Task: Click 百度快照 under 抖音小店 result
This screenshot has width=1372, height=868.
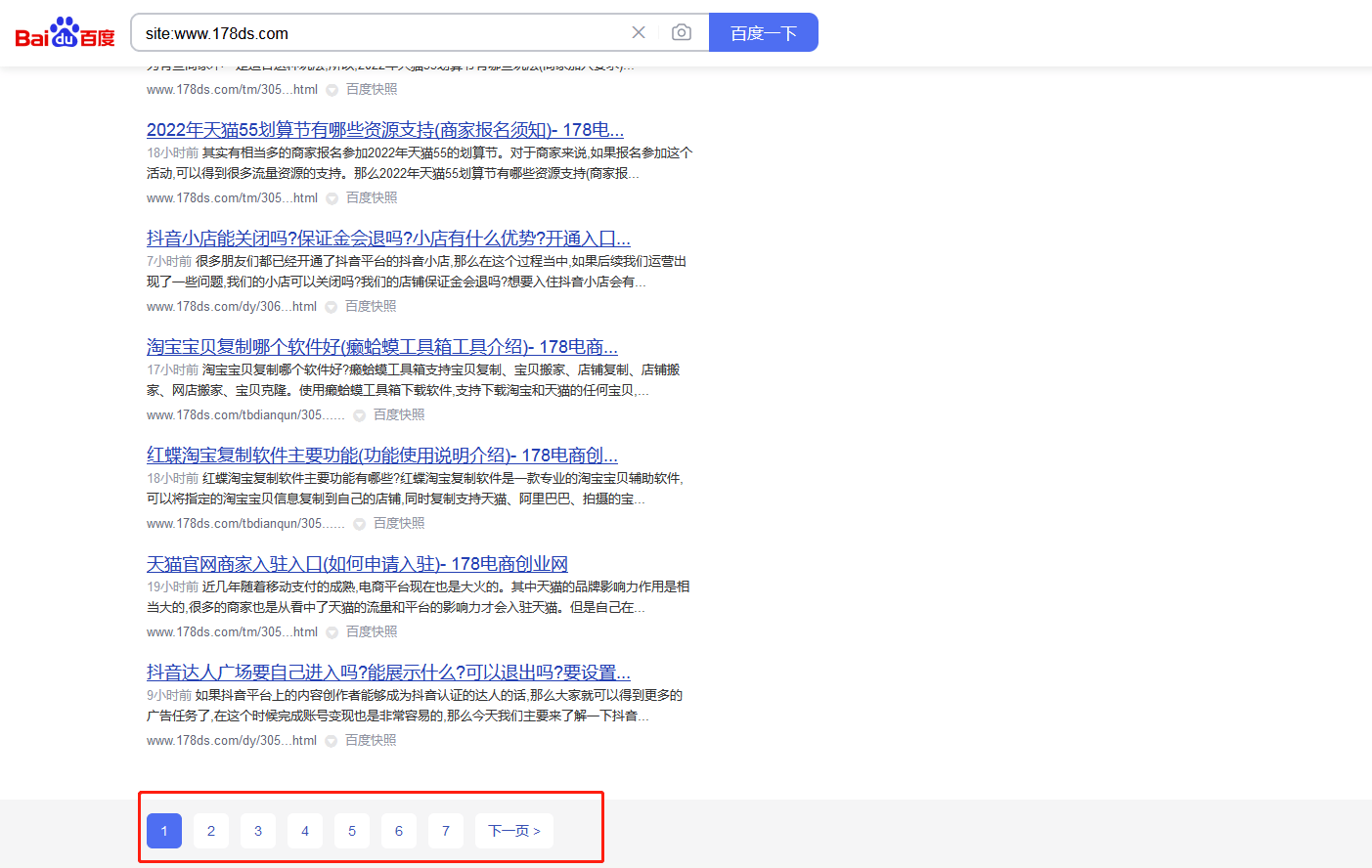Action: [x=371, y=306]
